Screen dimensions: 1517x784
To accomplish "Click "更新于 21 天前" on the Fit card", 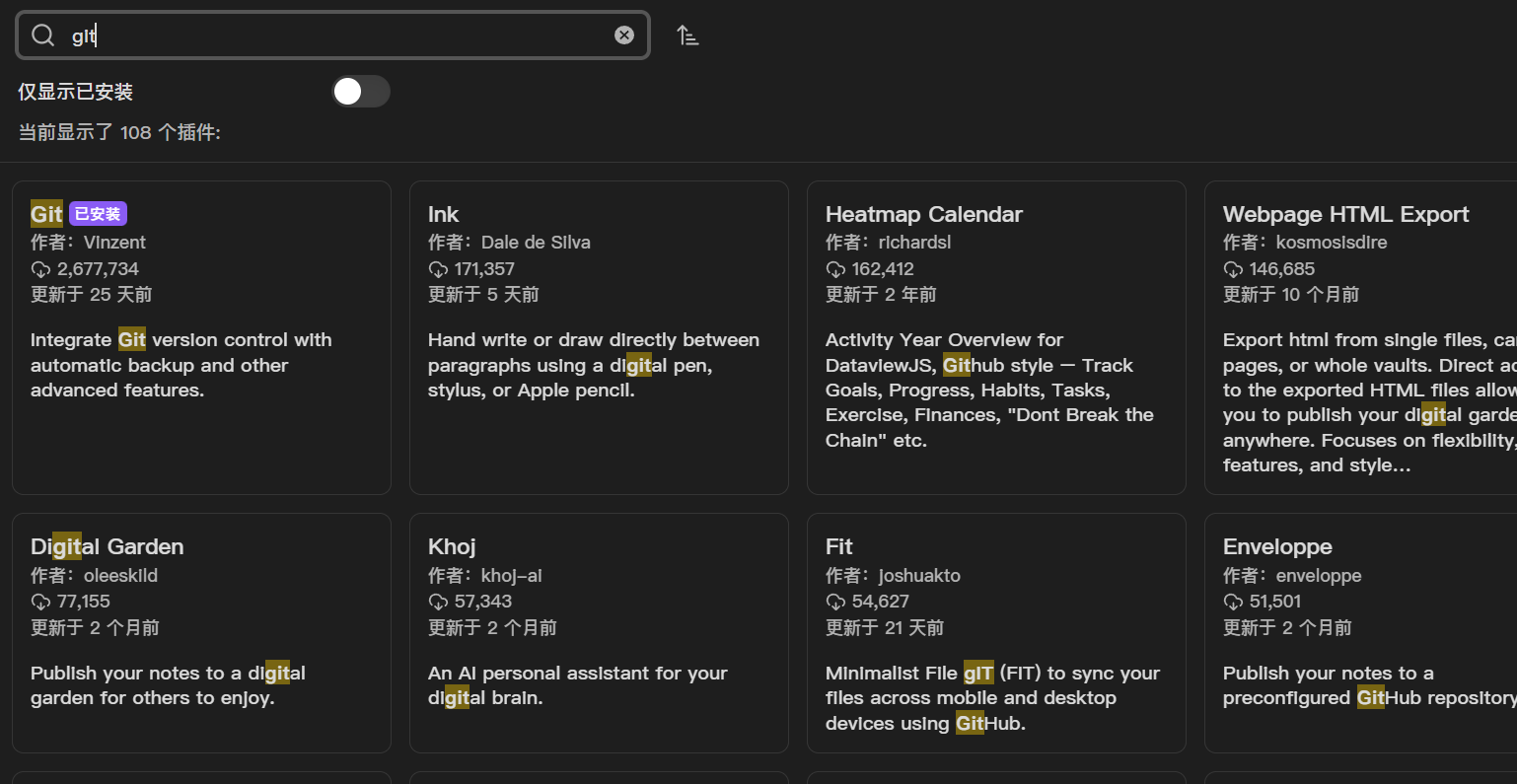I will coord(885,628).
